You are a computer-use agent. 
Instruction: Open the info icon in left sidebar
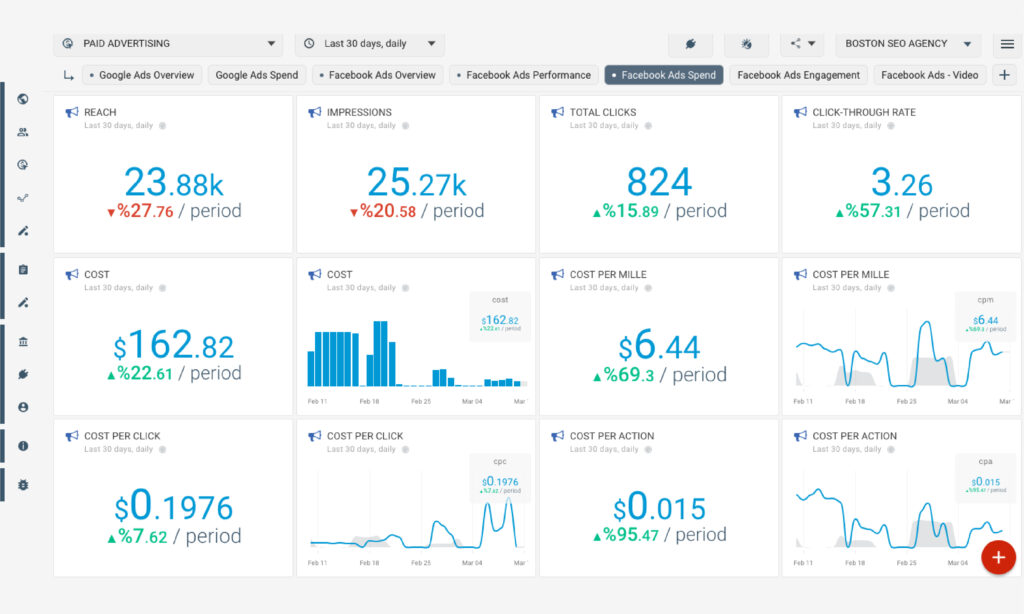[23, 446]
